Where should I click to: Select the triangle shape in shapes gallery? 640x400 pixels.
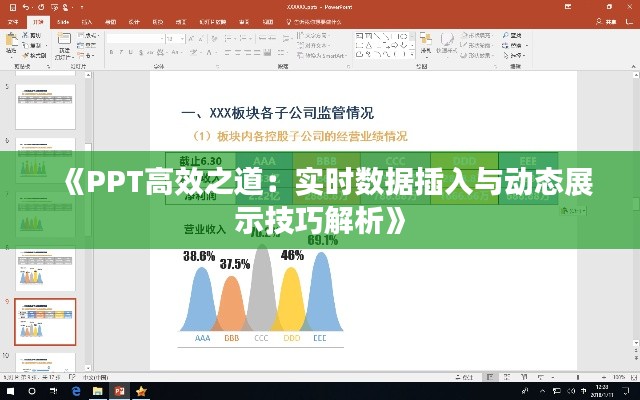click(369, 45)
